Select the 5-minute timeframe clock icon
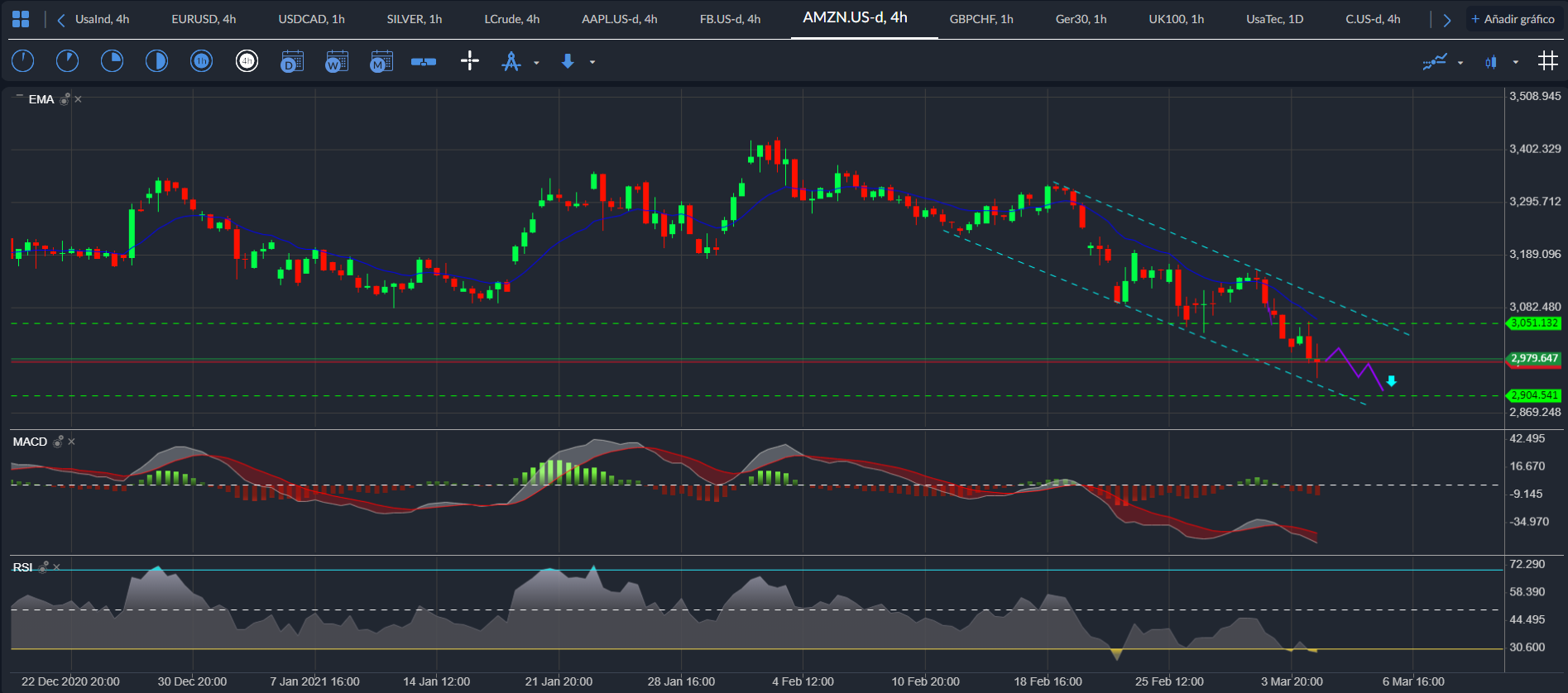1568x693 pixels. 67,60
